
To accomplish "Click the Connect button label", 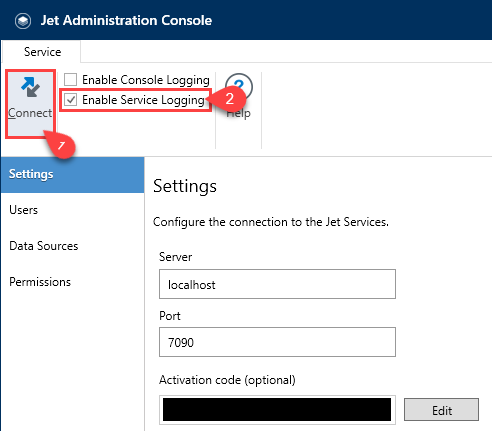I will click(x=30, y=113).
